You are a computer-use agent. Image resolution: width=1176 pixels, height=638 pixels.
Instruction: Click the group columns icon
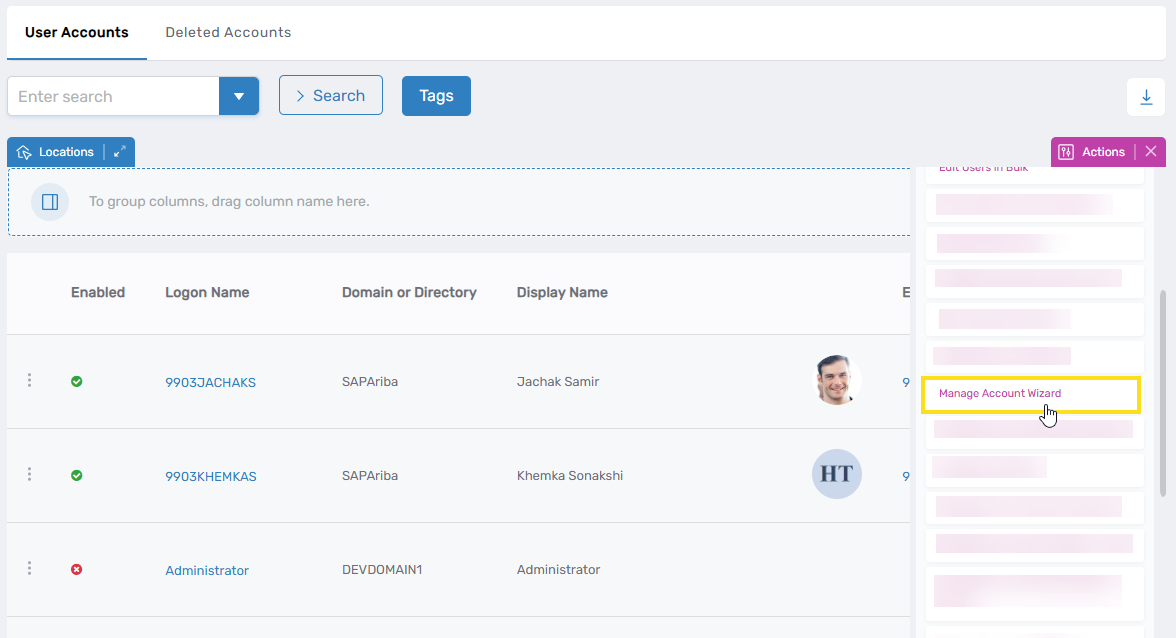[50, 201]
